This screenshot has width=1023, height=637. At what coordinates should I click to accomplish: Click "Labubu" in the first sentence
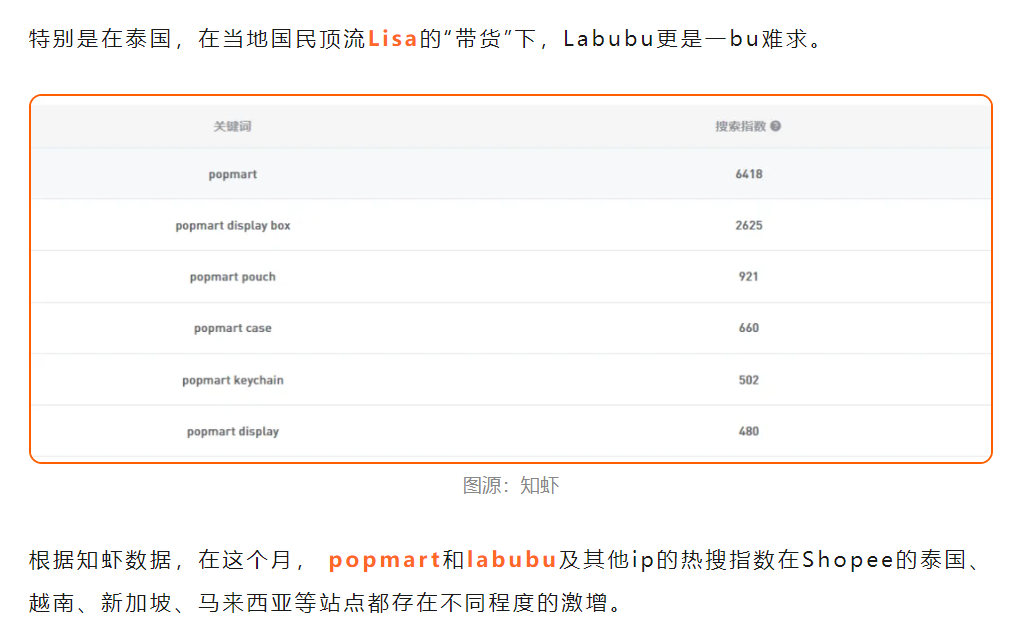pos(608,39)
